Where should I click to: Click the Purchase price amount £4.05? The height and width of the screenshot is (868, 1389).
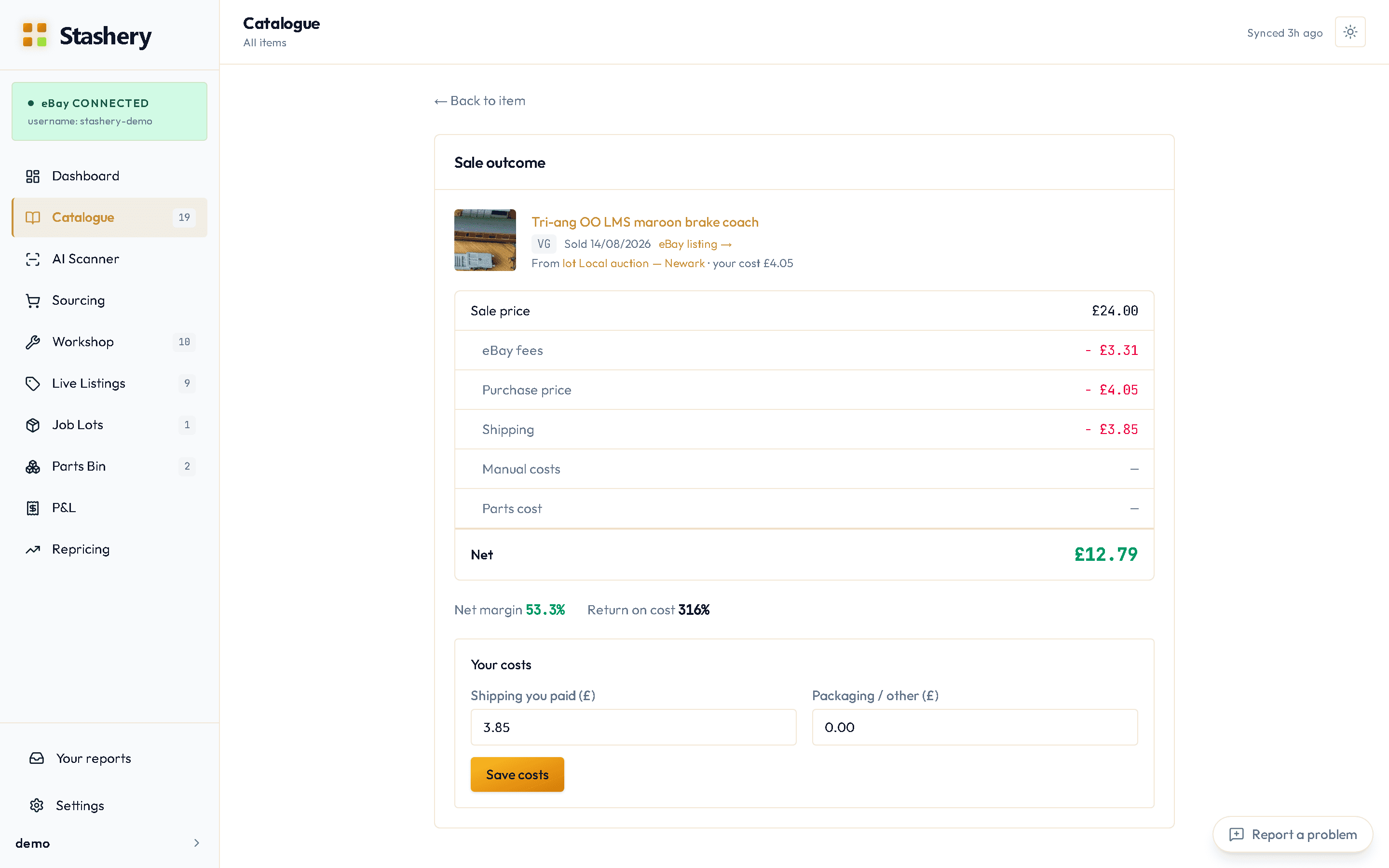[x=1111, y=390]
